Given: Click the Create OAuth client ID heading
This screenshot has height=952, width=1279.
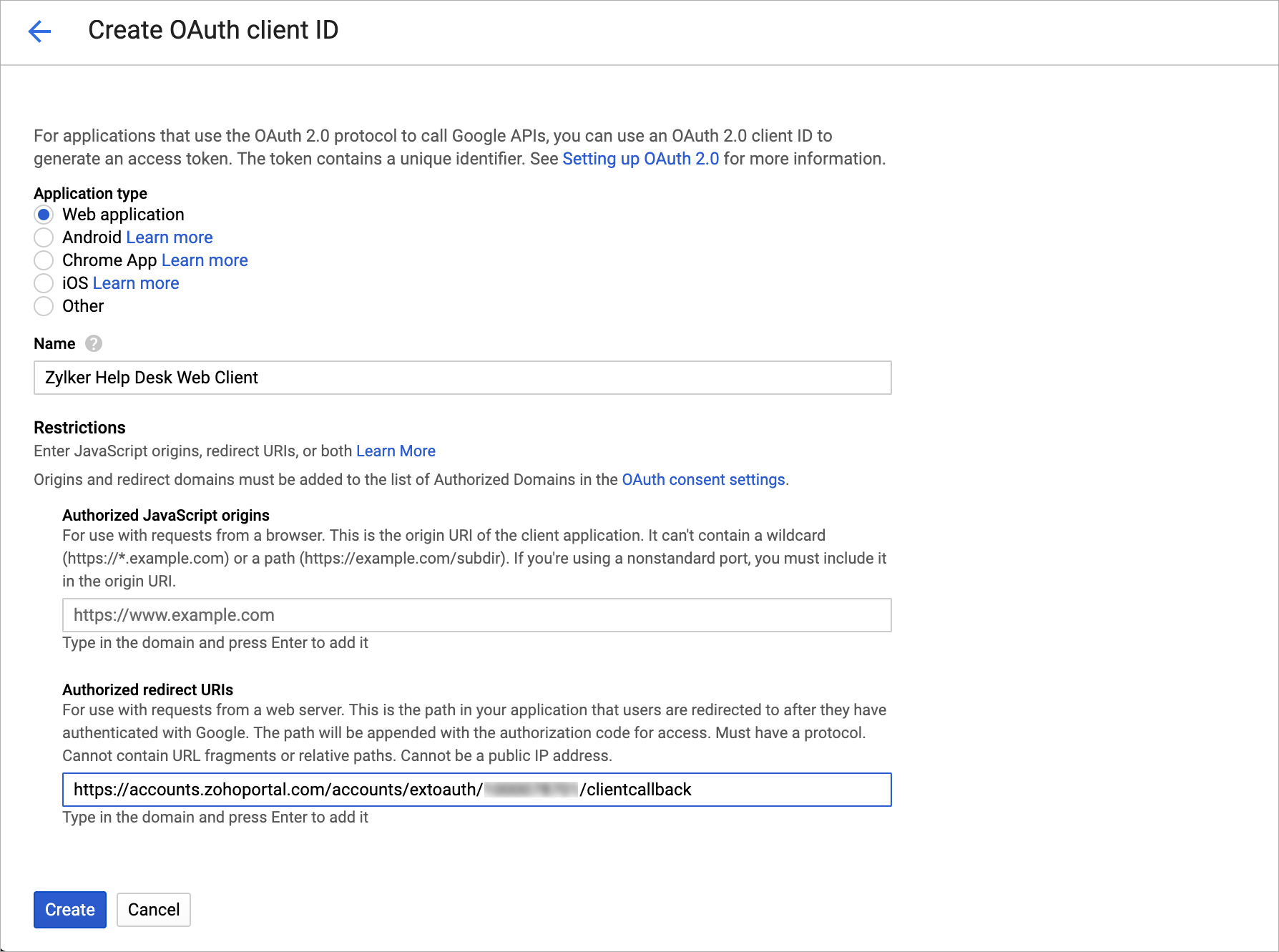Looking at the screenshot, I should [213, 30].
